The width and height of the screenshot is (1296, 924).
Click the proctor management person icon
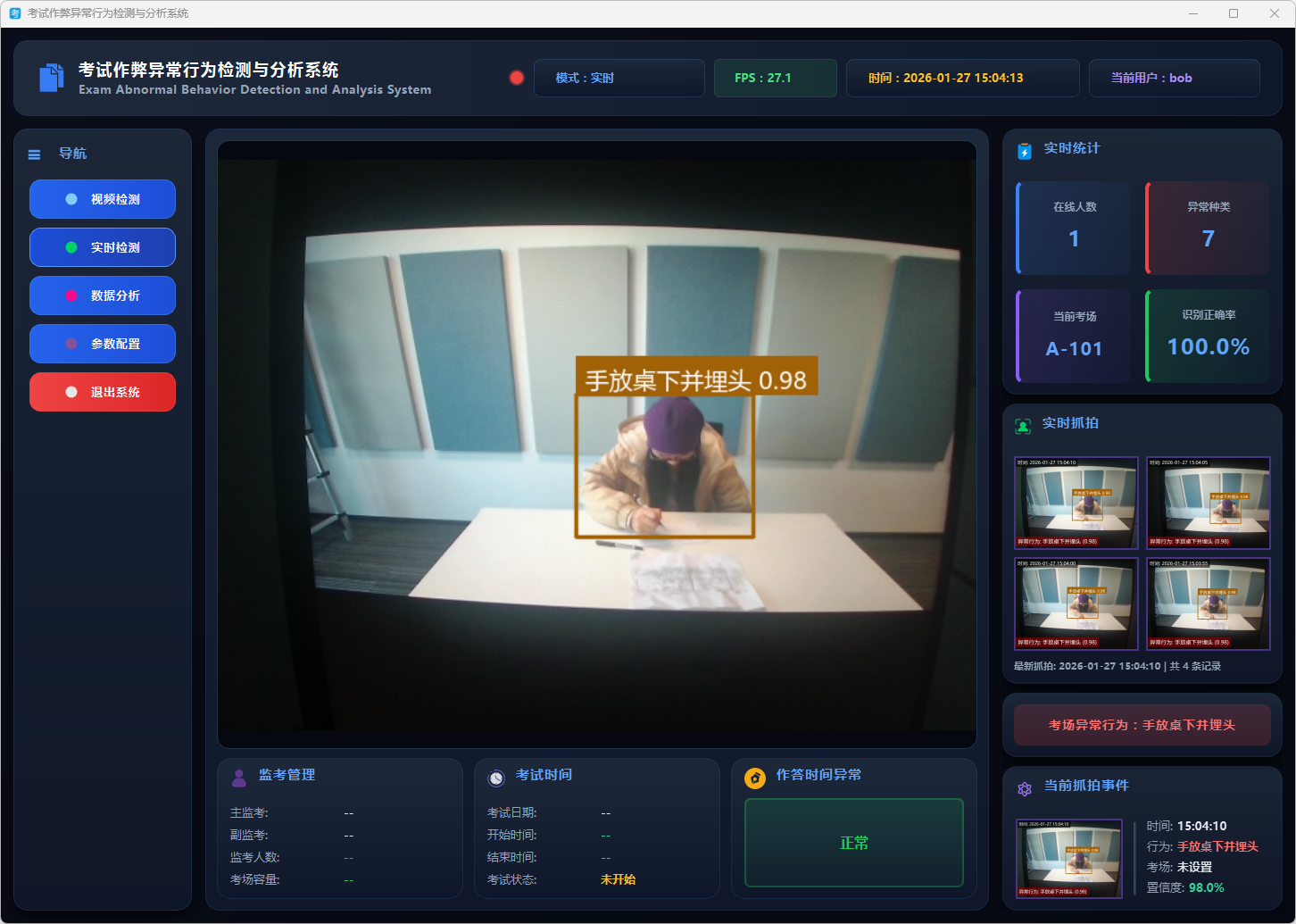(x=238, y=778)
